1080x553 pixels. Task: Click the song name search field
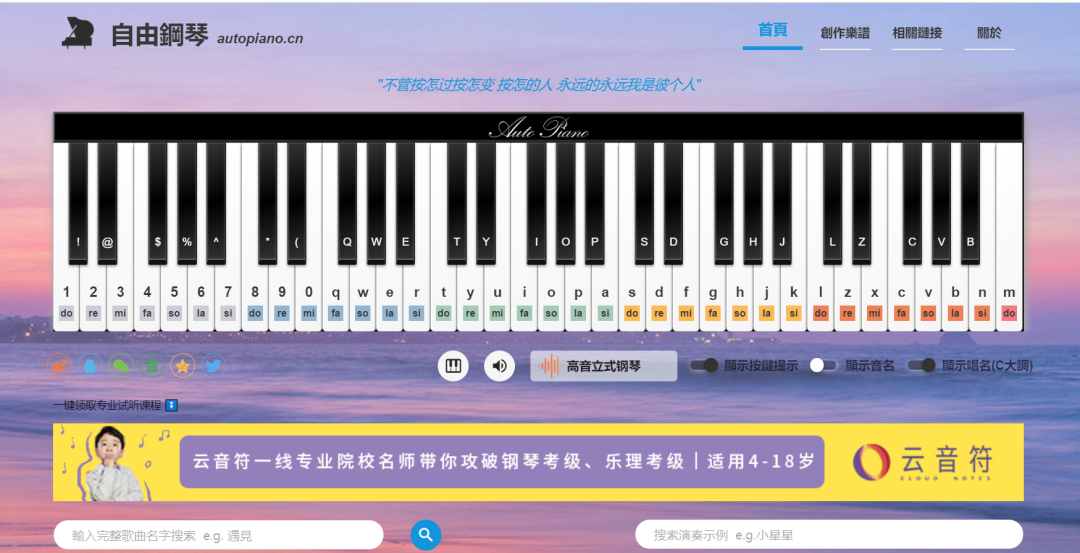click(x=218, y=535)
